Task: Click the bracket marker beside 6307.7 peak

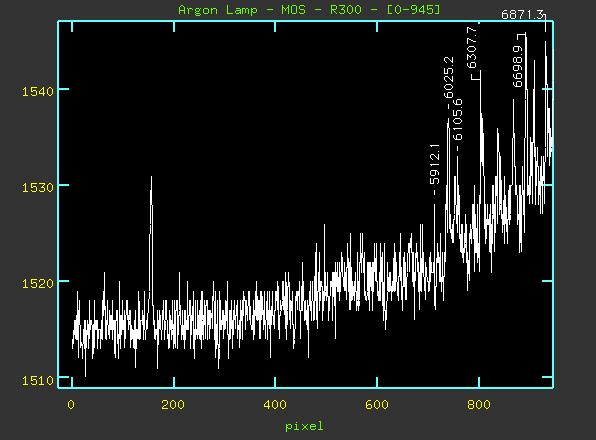Action: pos(476,77)
